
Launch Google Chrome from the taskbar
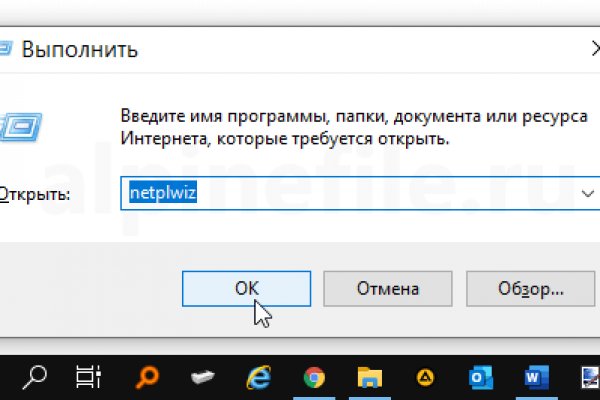click(314, 377)
